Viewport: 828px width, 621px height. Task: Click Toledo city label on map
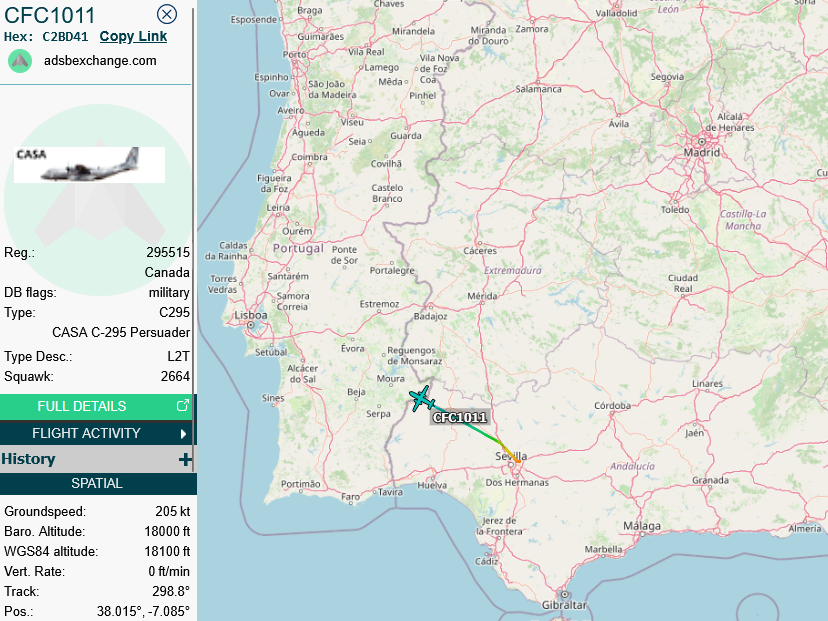pos(675,210)
